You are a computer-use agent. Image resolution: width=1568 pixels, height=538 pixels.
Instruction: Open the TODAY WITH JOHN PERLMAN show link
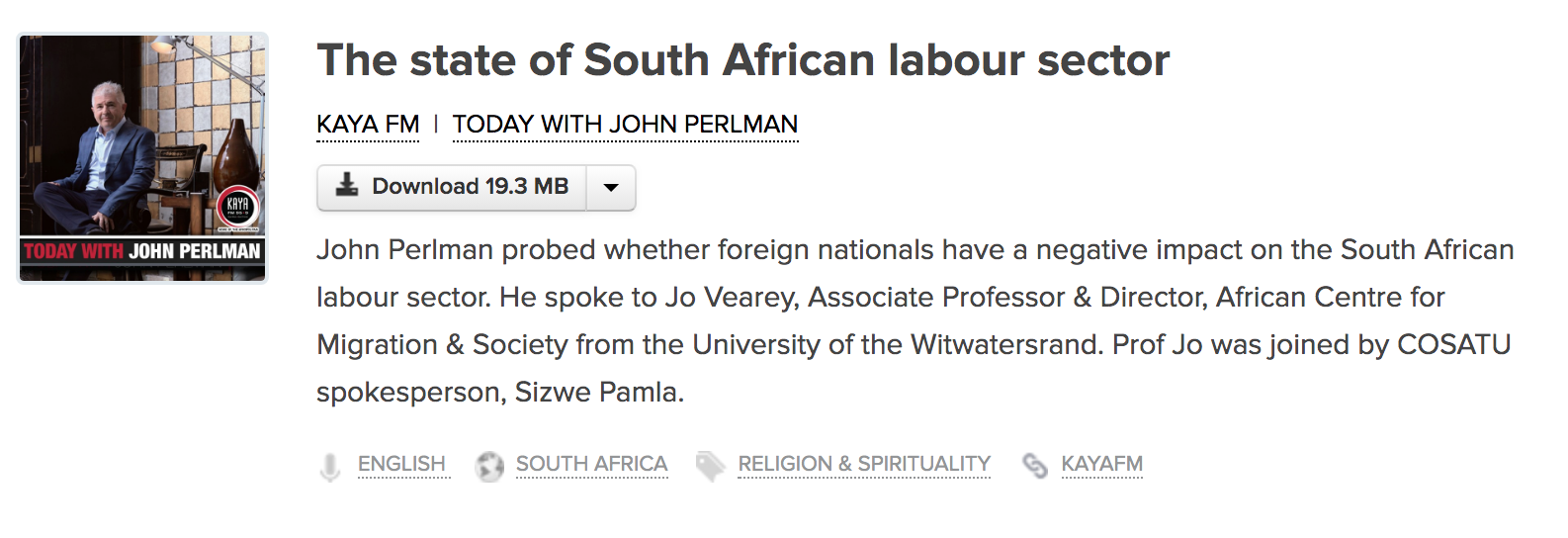pos(625,125)
